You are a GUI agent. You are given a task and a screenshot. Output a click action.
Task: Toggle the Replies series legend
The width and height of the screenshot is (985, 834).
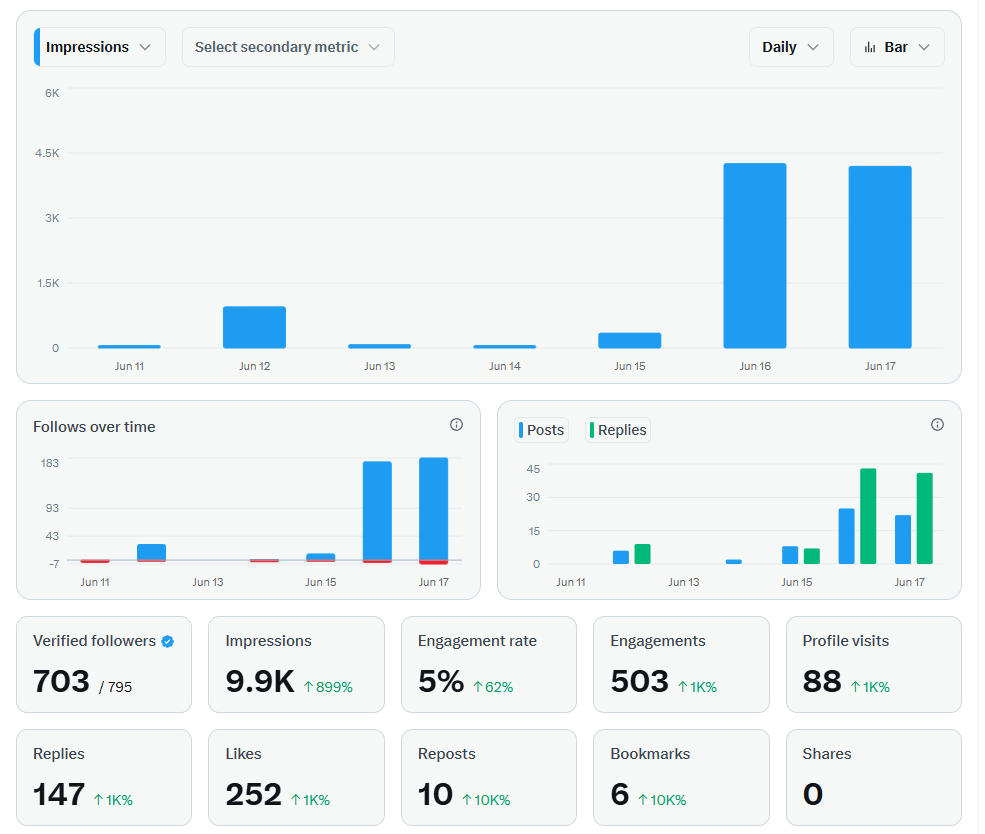pyautogui.click(x=618, y=430)
